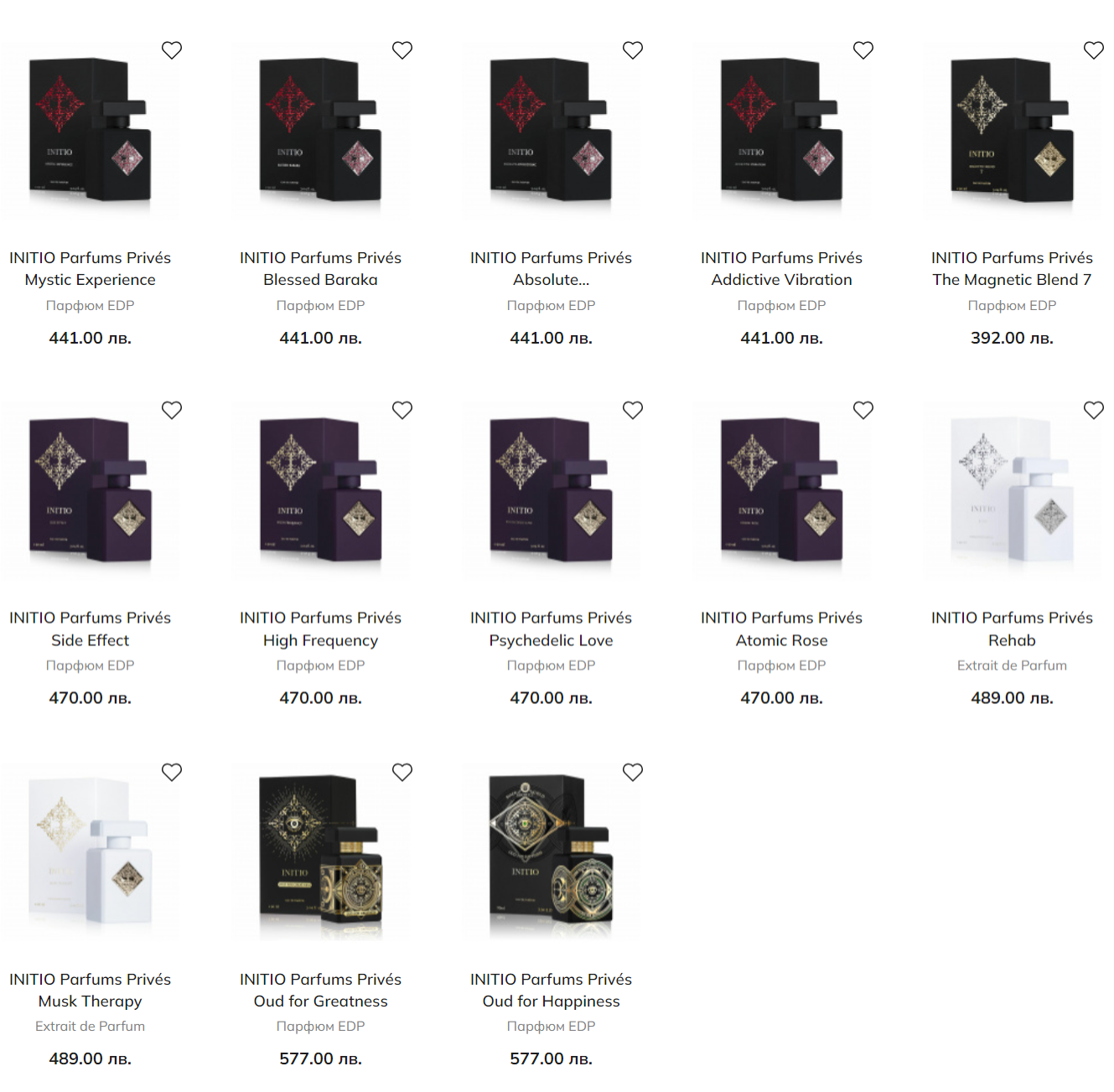Add Oud for Happiness to favorites
The width and height of the screenshot is (1114, 1092).
point(633,772)
